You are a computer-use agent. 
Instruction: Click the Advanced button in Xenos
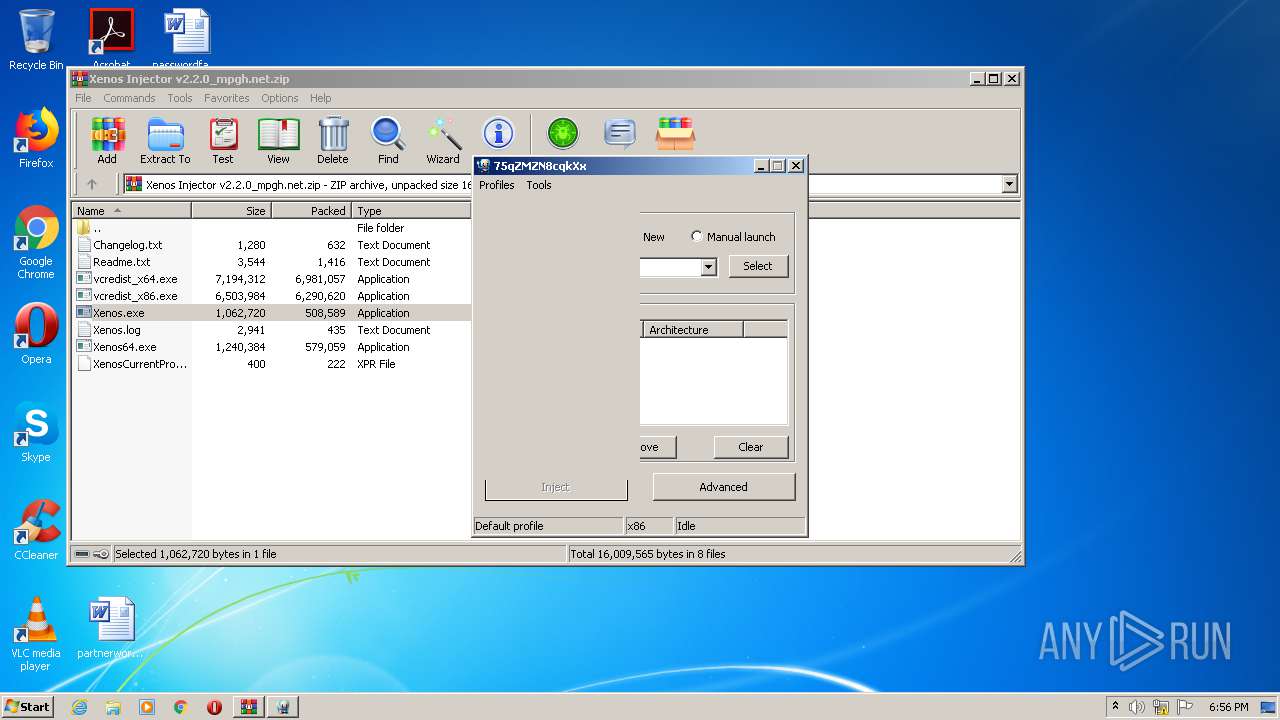[724, 487]
